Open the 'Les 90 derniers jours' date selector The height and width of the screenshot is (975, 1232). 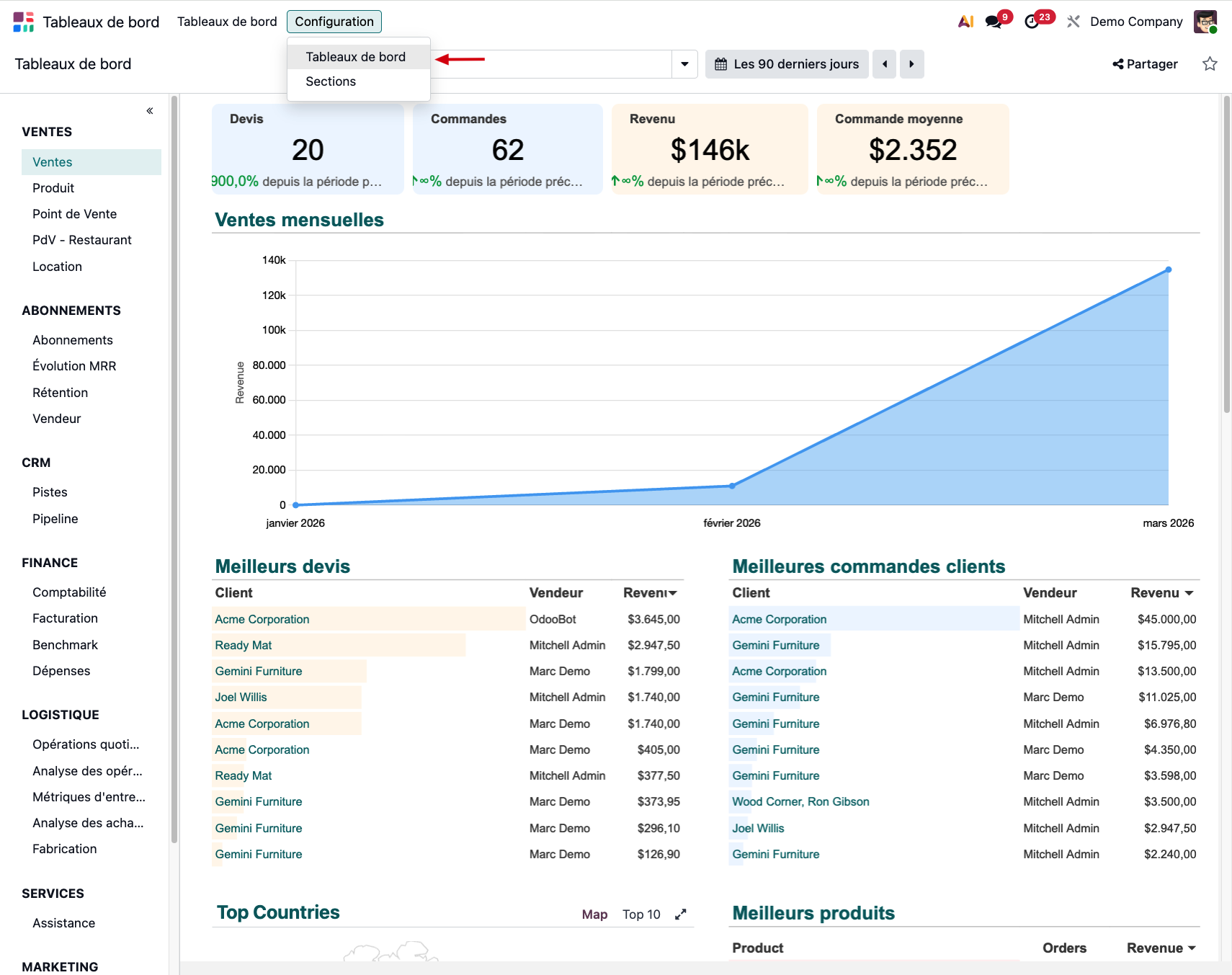click(787, 64)
